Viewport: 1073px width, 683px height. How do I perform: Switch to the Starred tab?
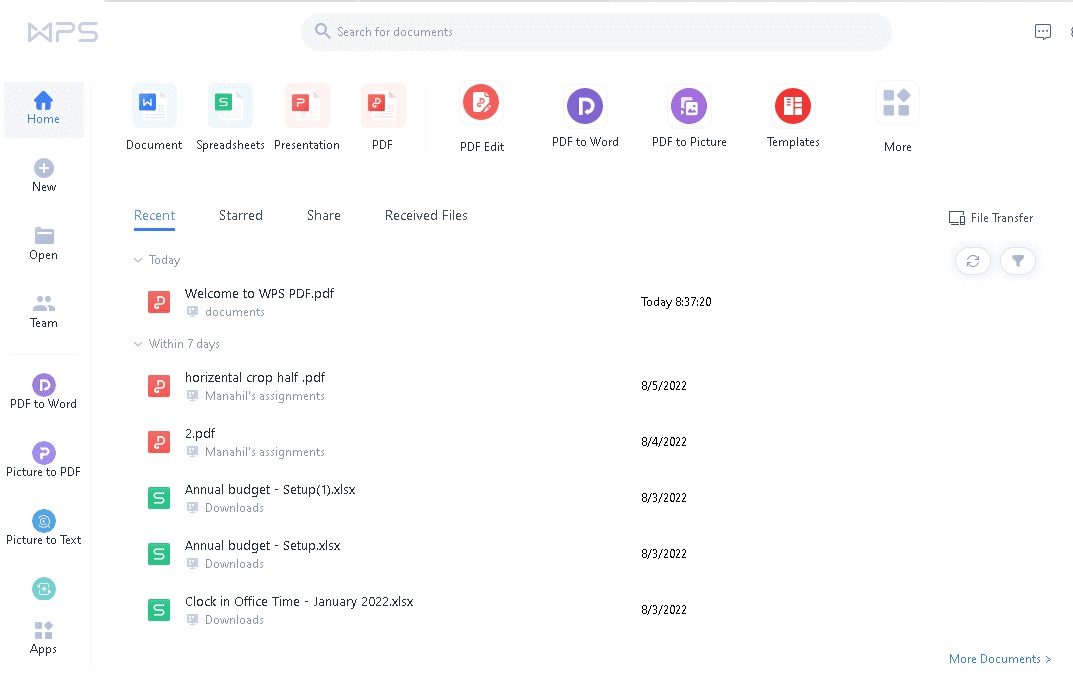coord(241,216)
